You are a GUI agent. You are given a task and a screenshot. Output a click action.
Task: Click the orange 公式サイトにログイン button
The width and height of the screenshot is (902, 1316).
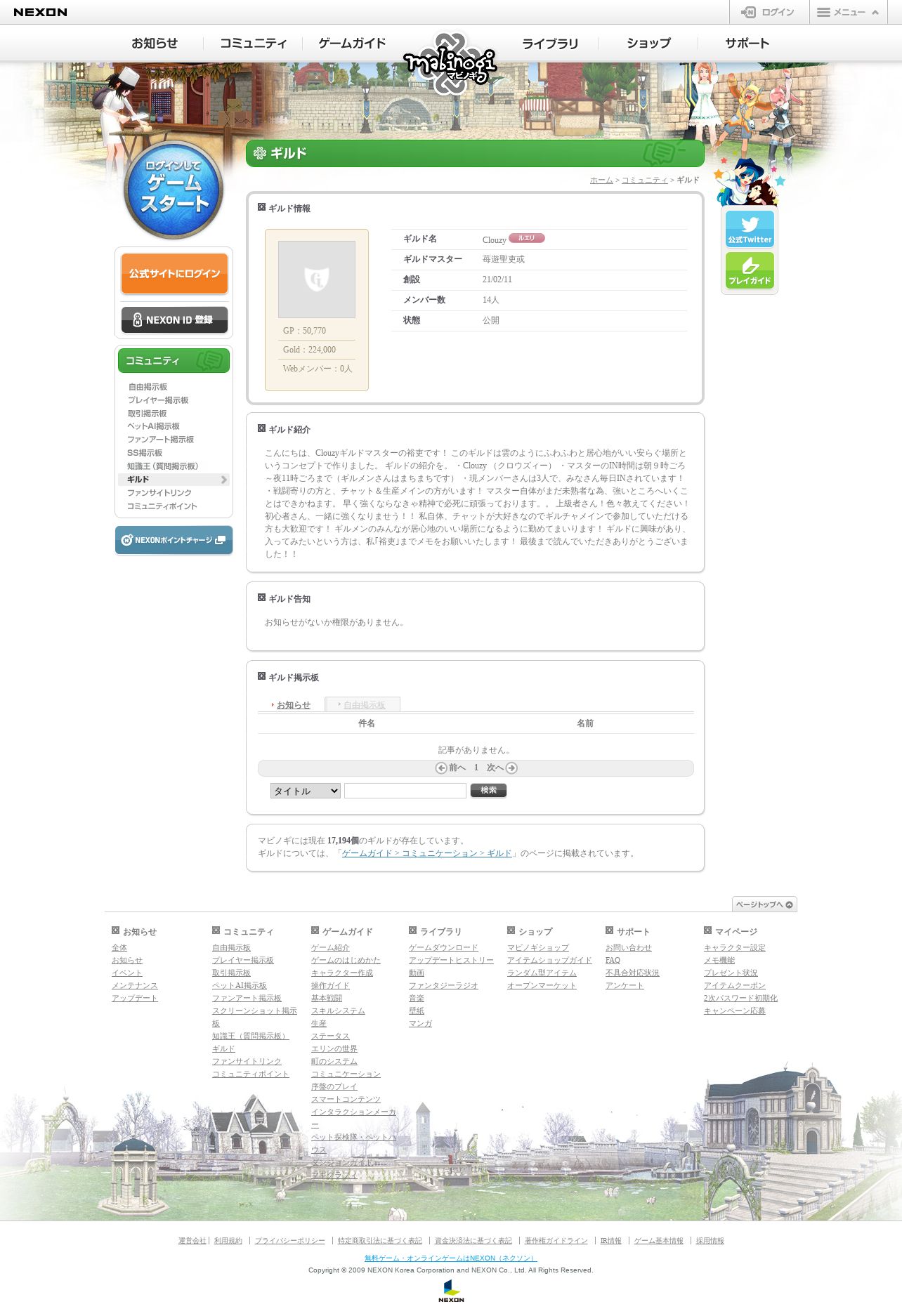point(174,273)
